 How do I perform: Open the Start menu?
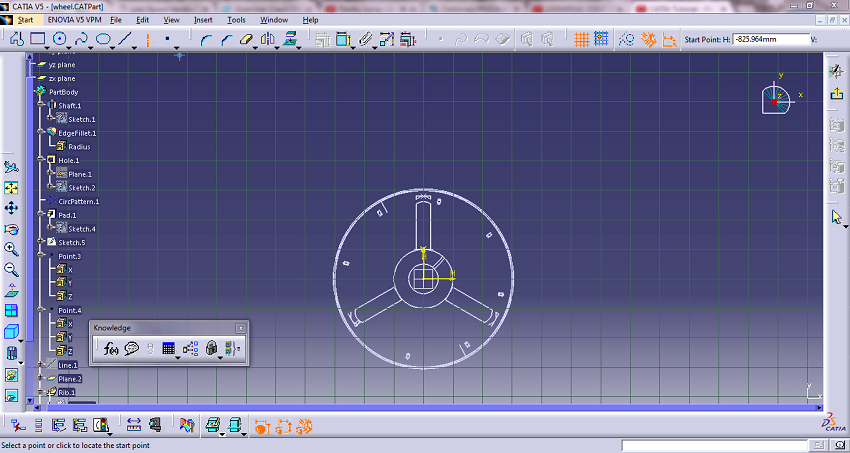tap(25, 20)
